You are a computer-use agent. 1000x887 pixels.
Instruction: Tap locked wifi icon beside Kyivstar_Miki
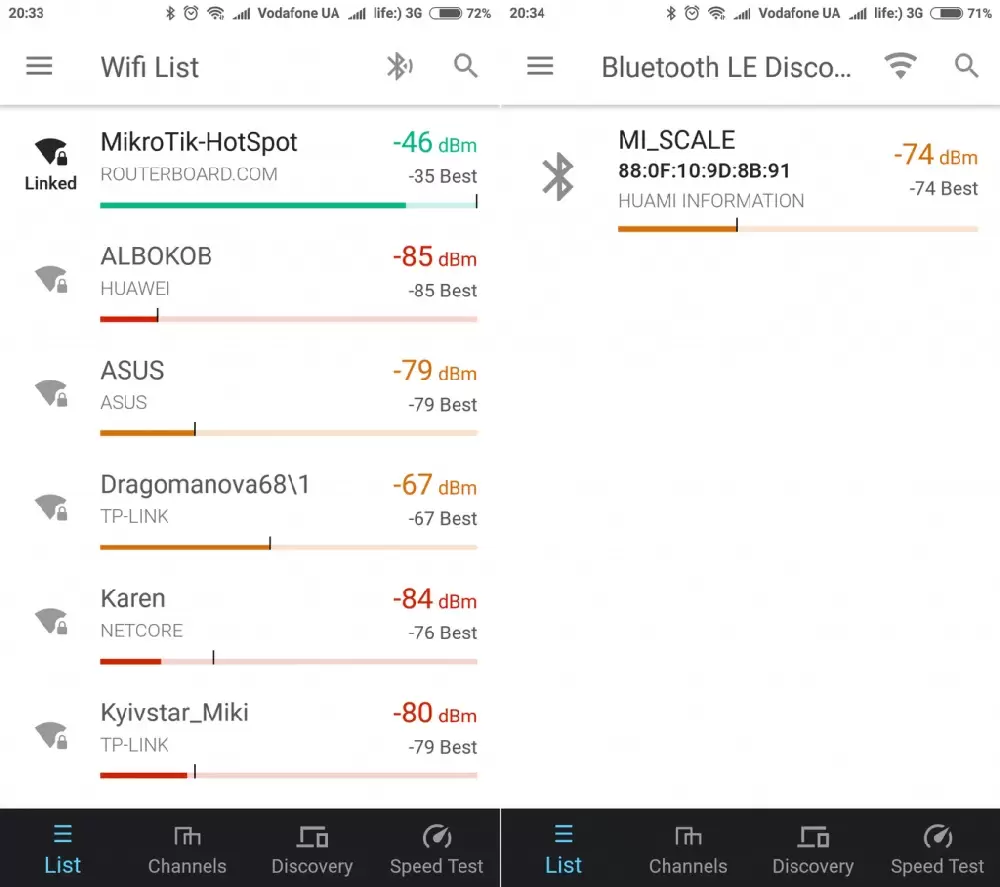coord(51,735)
